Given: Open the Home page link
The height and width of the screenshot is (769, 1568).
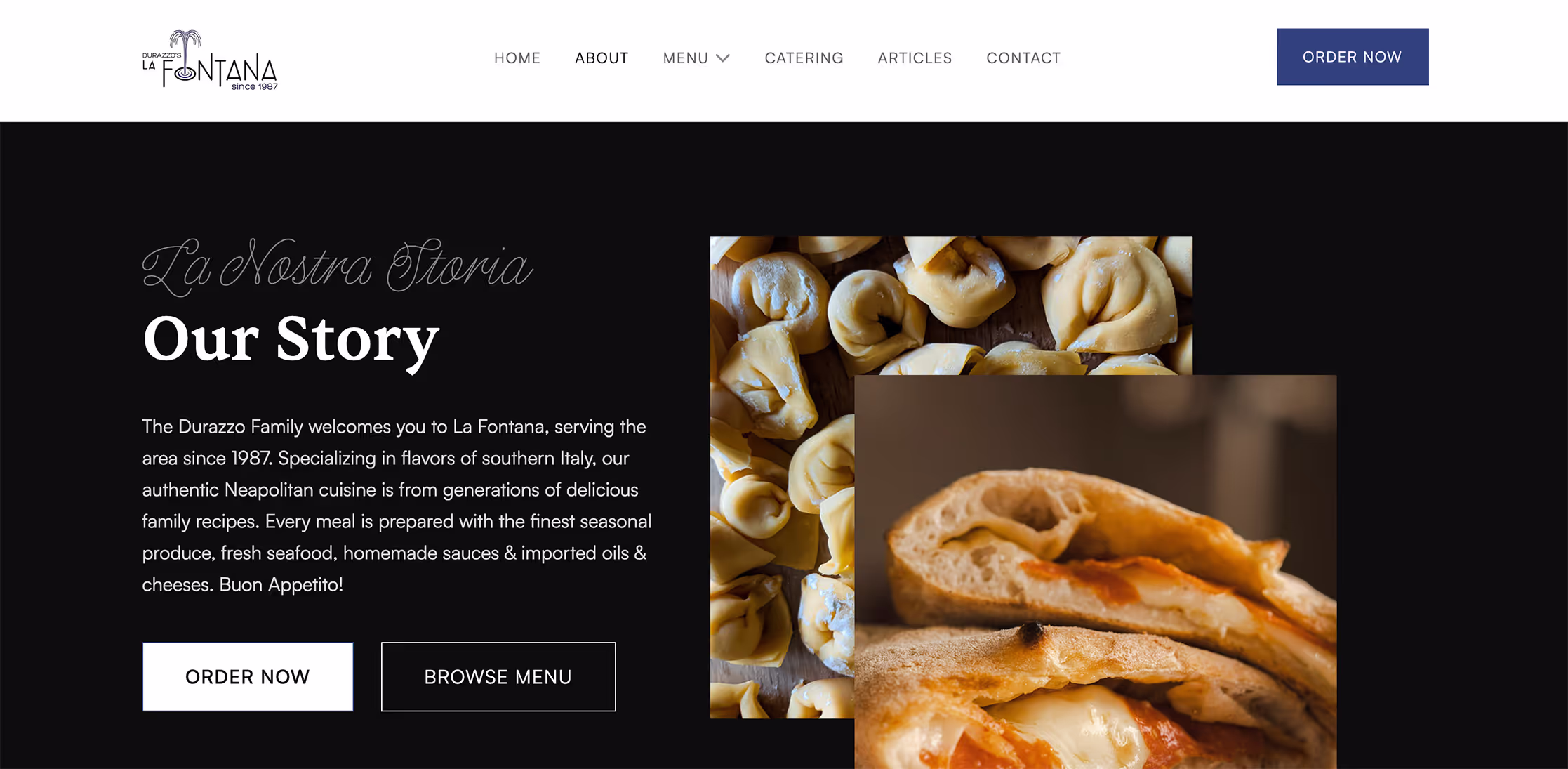Looking at the screenshot, I should 517,58.
